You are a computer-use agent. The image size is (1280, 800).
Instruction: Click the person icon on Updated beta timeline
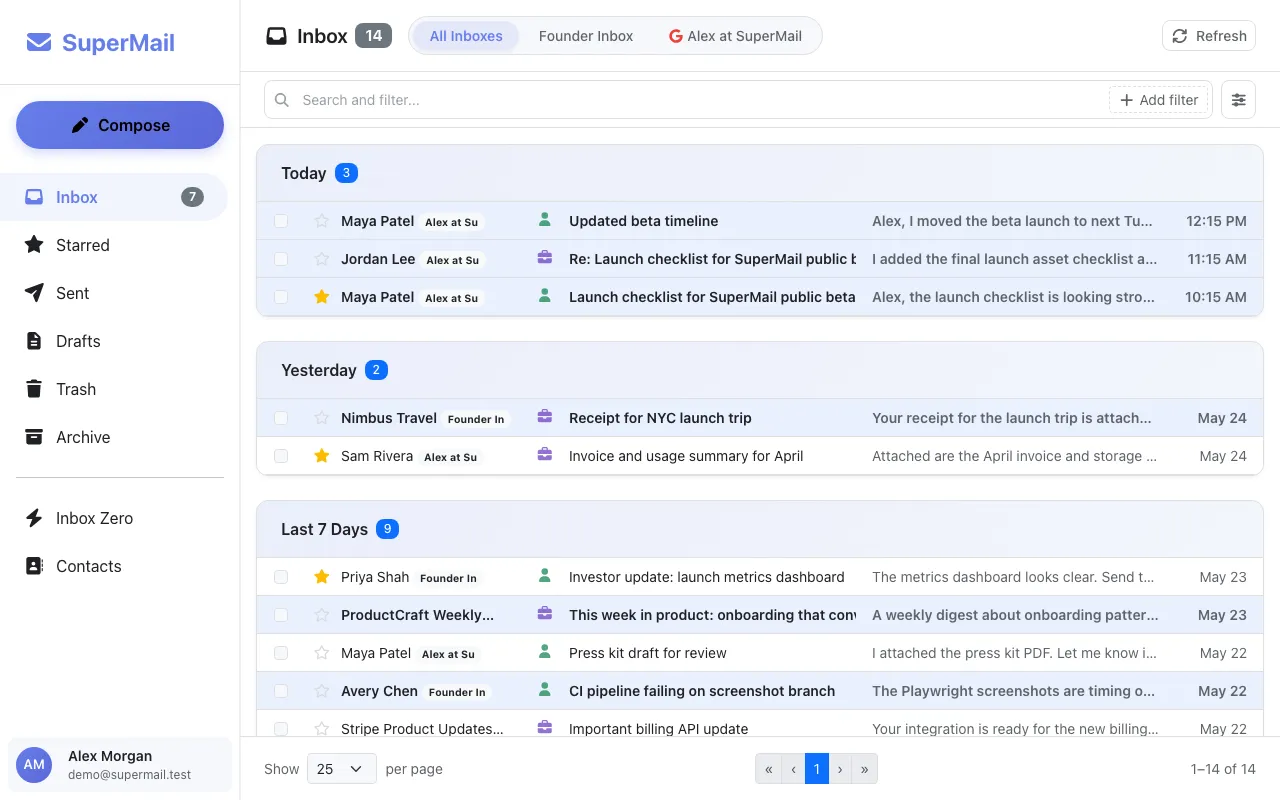click(x=545, y=220)
